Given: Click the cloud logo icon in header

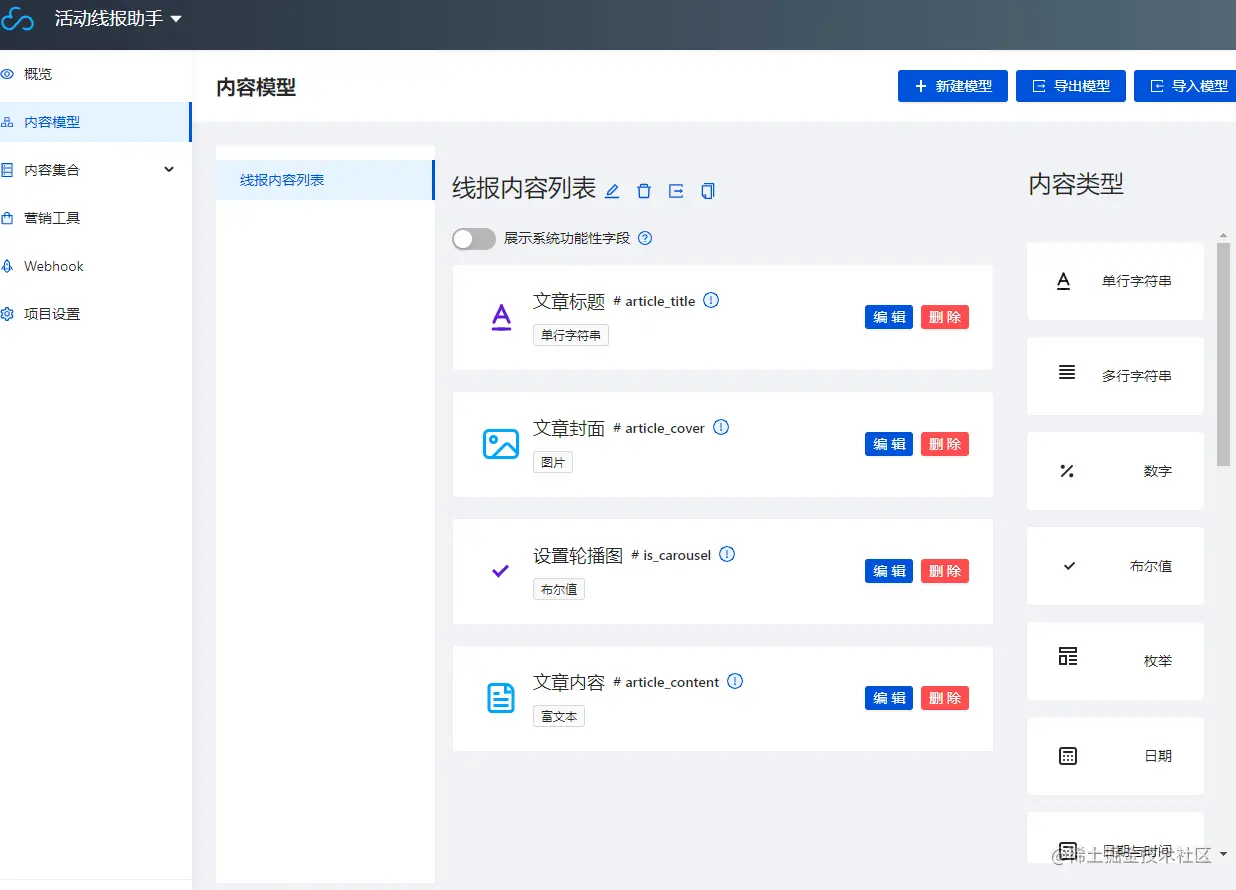Looking at the screenshot, I should click(17, 18).
